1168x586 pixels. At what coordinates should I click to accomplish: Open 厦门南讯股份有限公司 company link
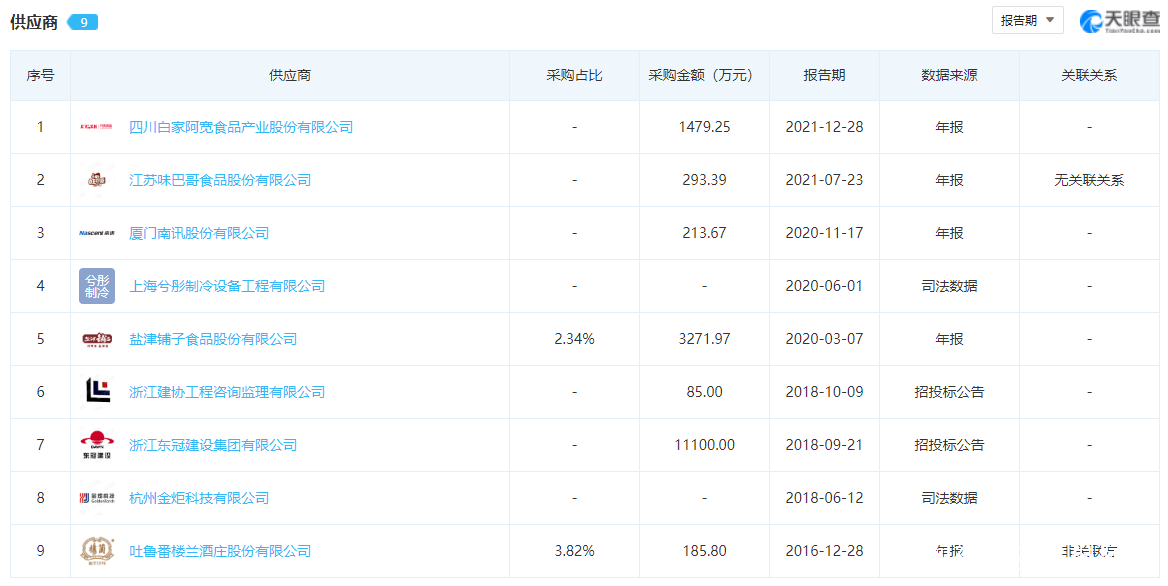click(x=199, y=233)
